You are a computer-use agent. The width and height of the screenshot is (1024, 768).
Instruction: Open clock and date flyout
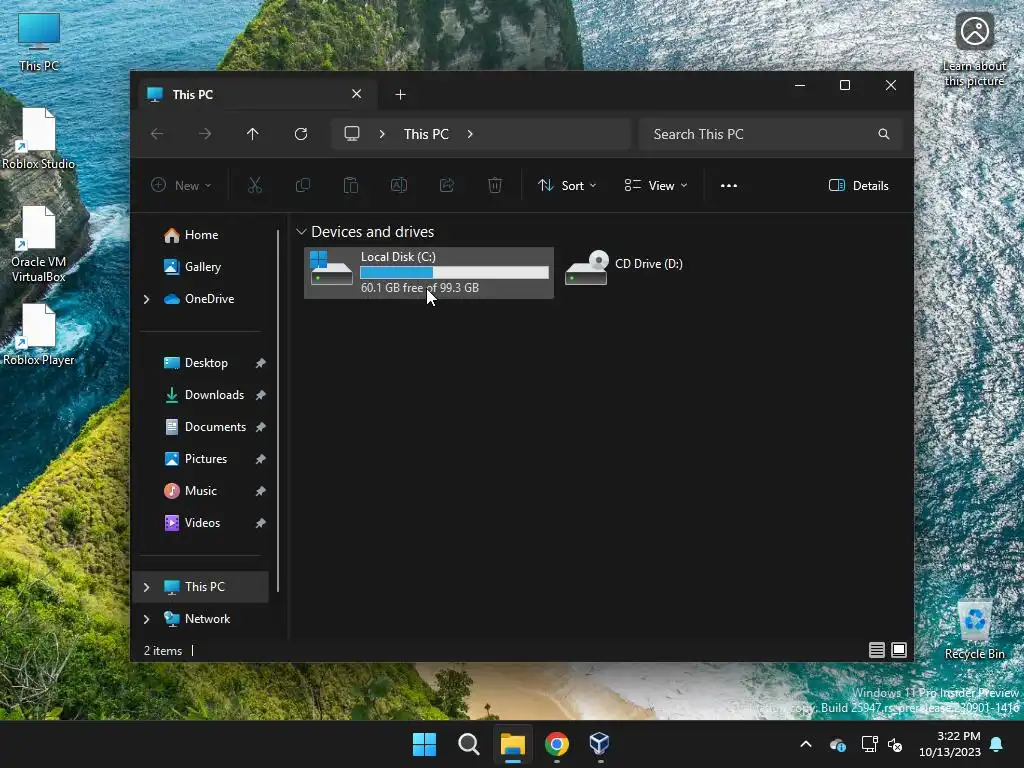coord(950,744)
